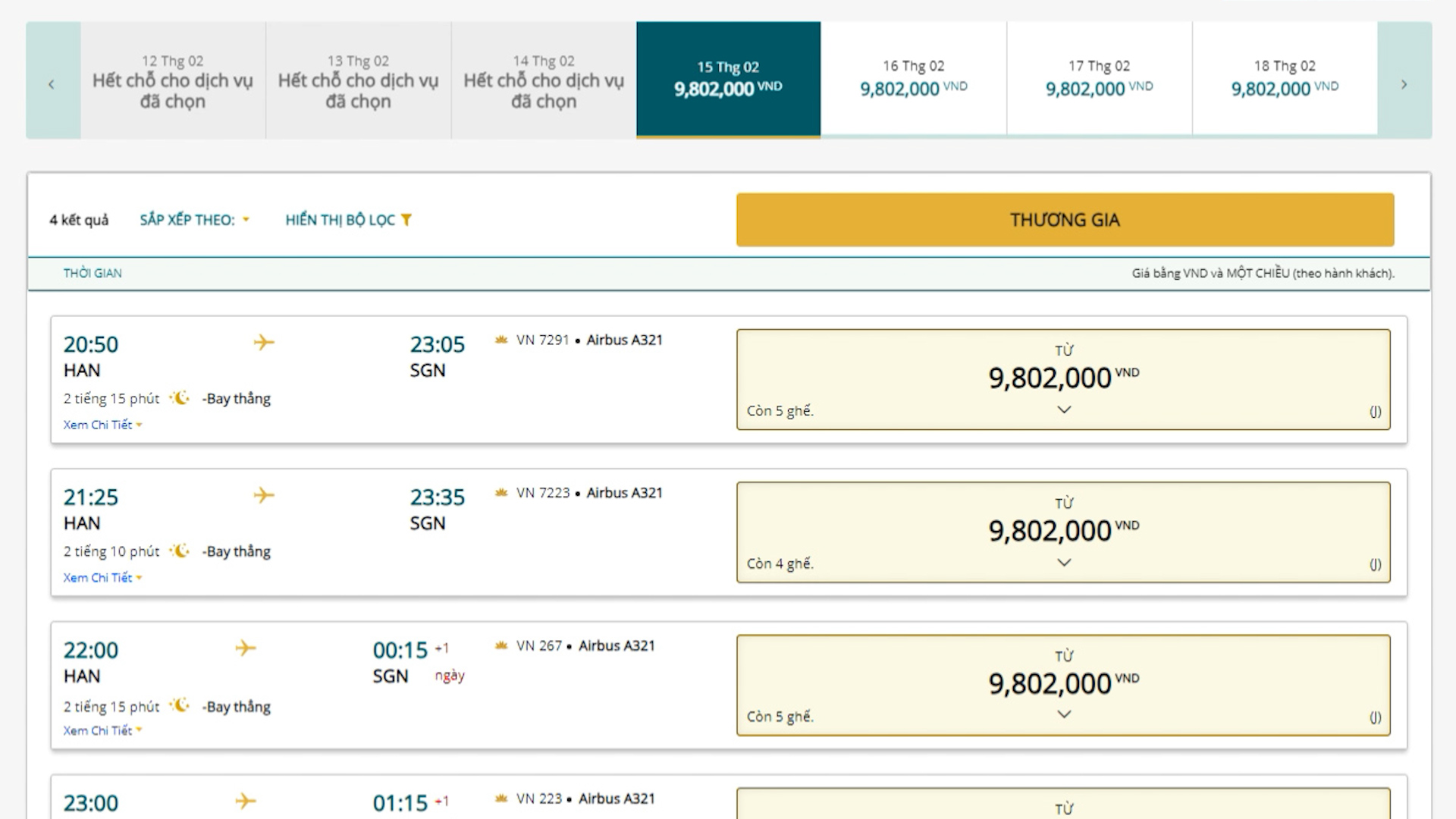This screenshot has height=819, width=1456.
Task: Expand fare chevron for the VN 7291 flight
Action: 1064,409
